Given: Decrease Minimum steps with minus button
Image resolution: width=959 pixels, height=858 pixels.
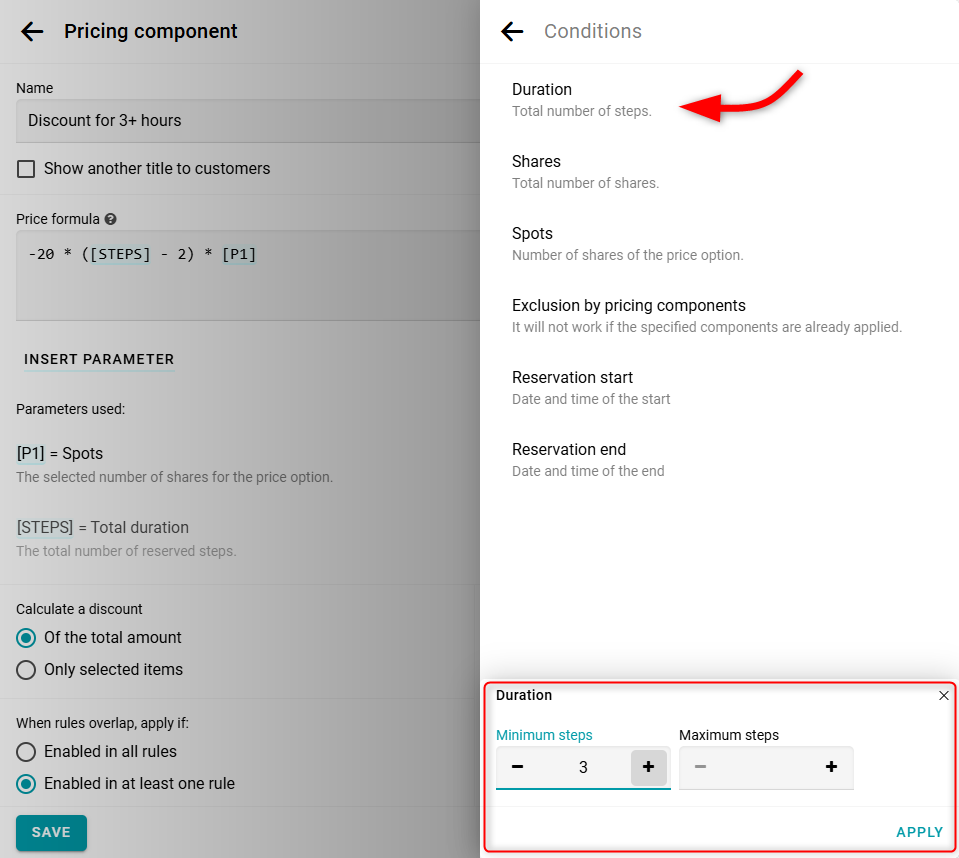Looking at the screenshot, I should point(517,767).
